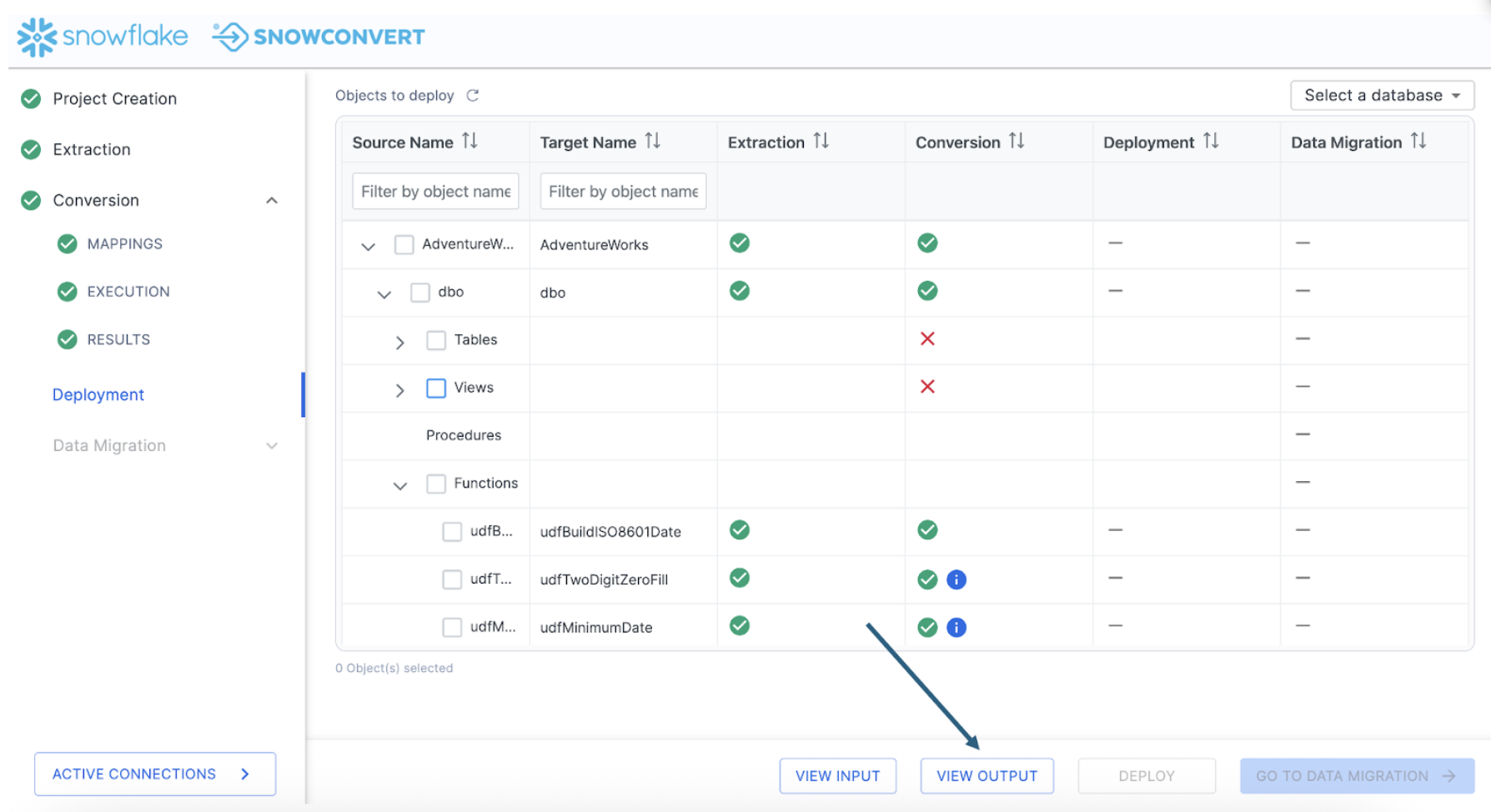Sort by Extraction column arrows
The width and height of the screenshot is (1491, 812).
pyautogui.click(x=821, y=142)
